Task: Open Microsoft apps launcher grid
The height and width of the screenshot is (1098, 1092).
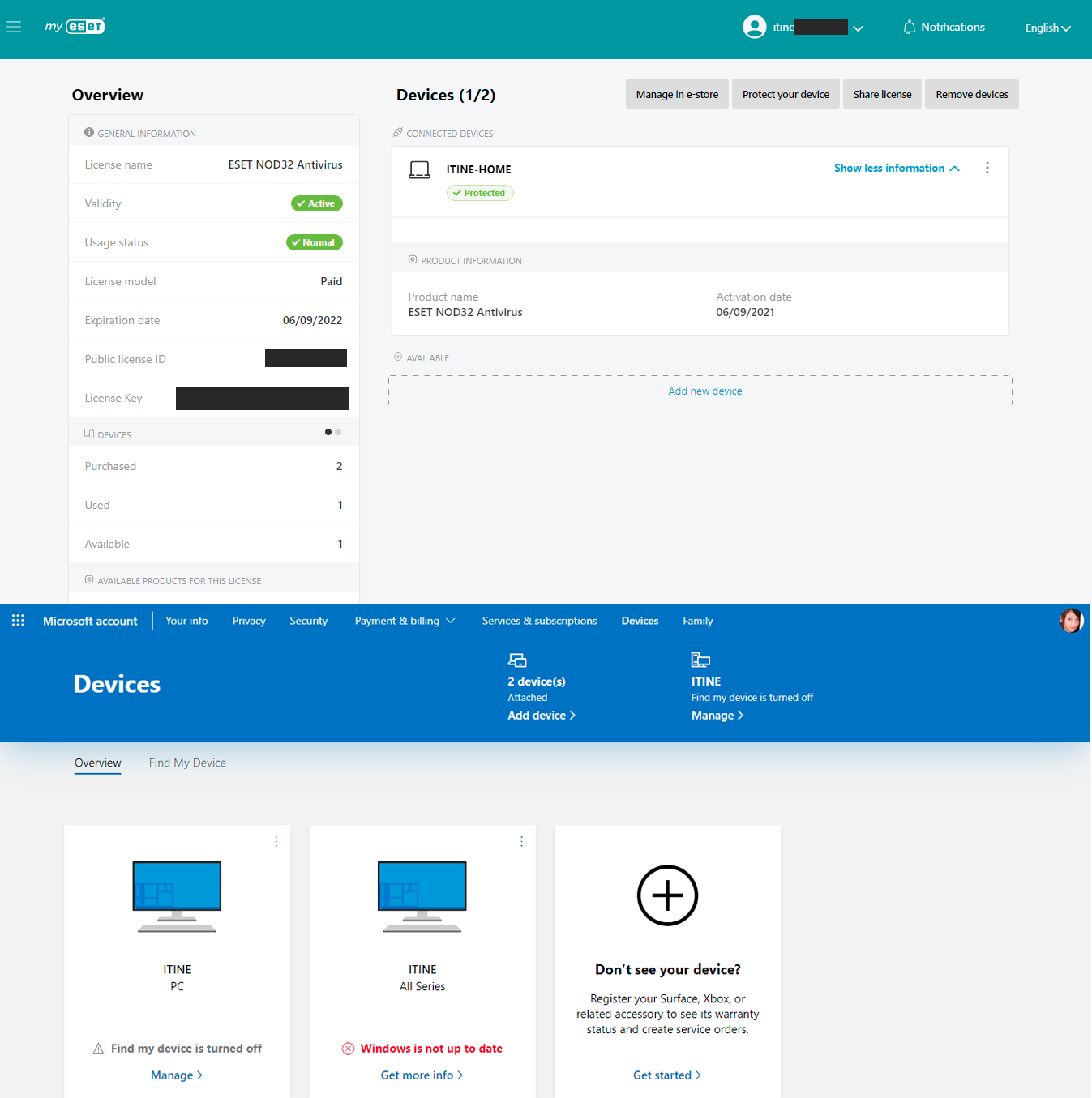Action: pos(18,621)
